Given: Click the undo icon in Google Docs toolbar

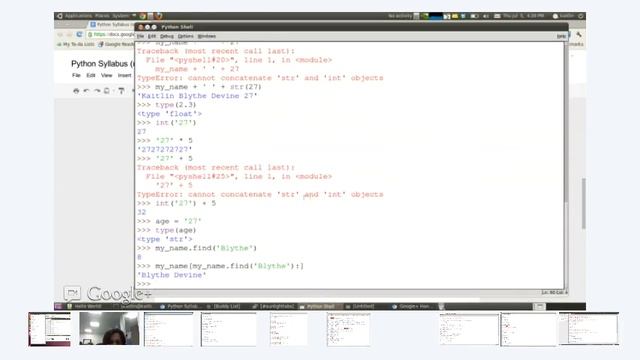Looking at the screenshot, I should pyautogui.click(x=87, y=91).
